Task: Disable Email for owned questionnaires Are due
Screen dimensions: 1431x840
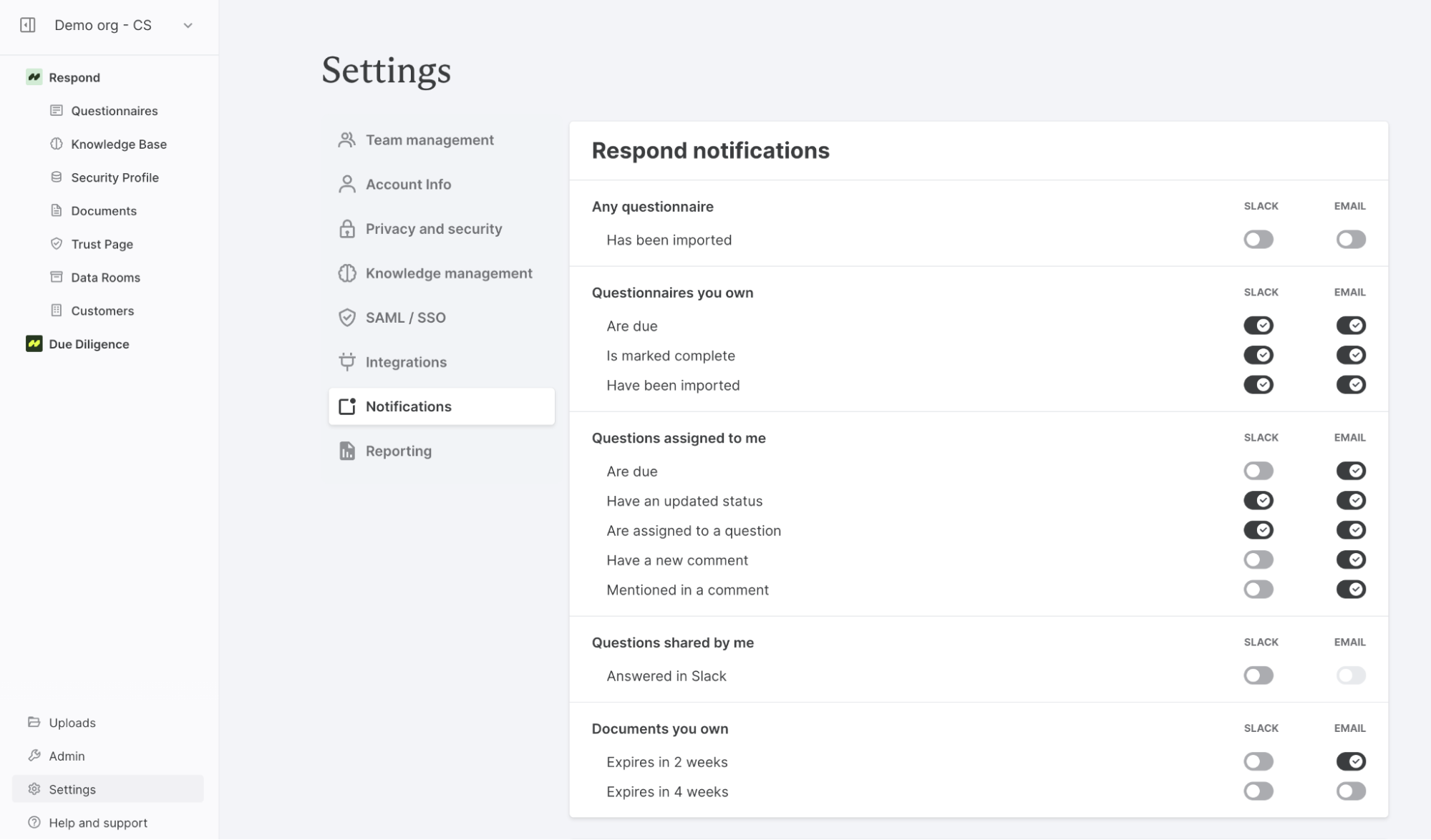Action: 1351,326
